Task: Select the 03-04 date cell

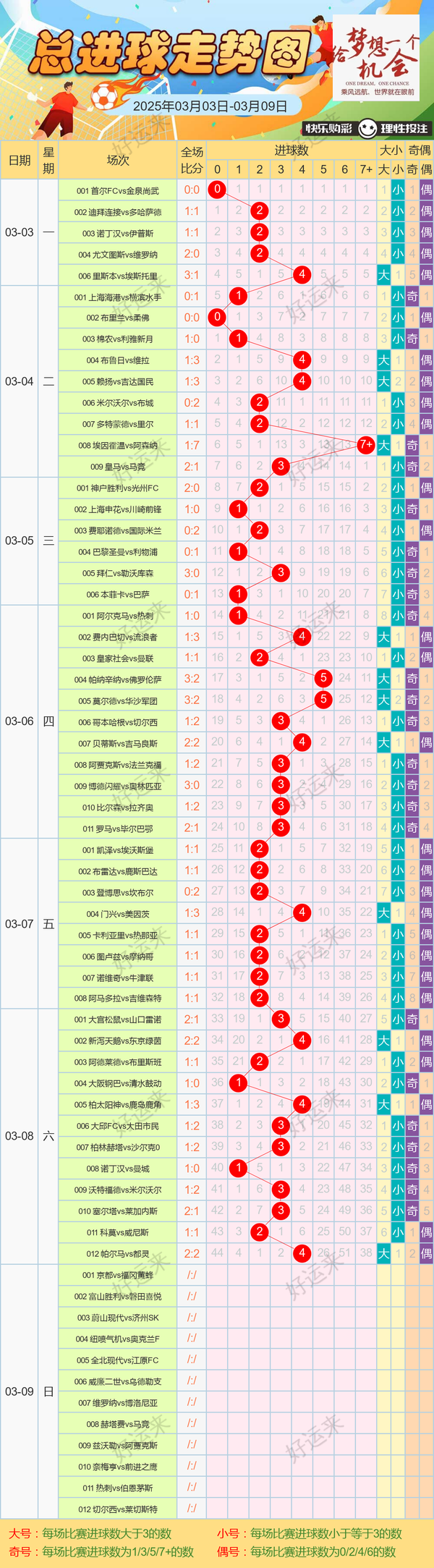Action: click(x=20, y=381)
